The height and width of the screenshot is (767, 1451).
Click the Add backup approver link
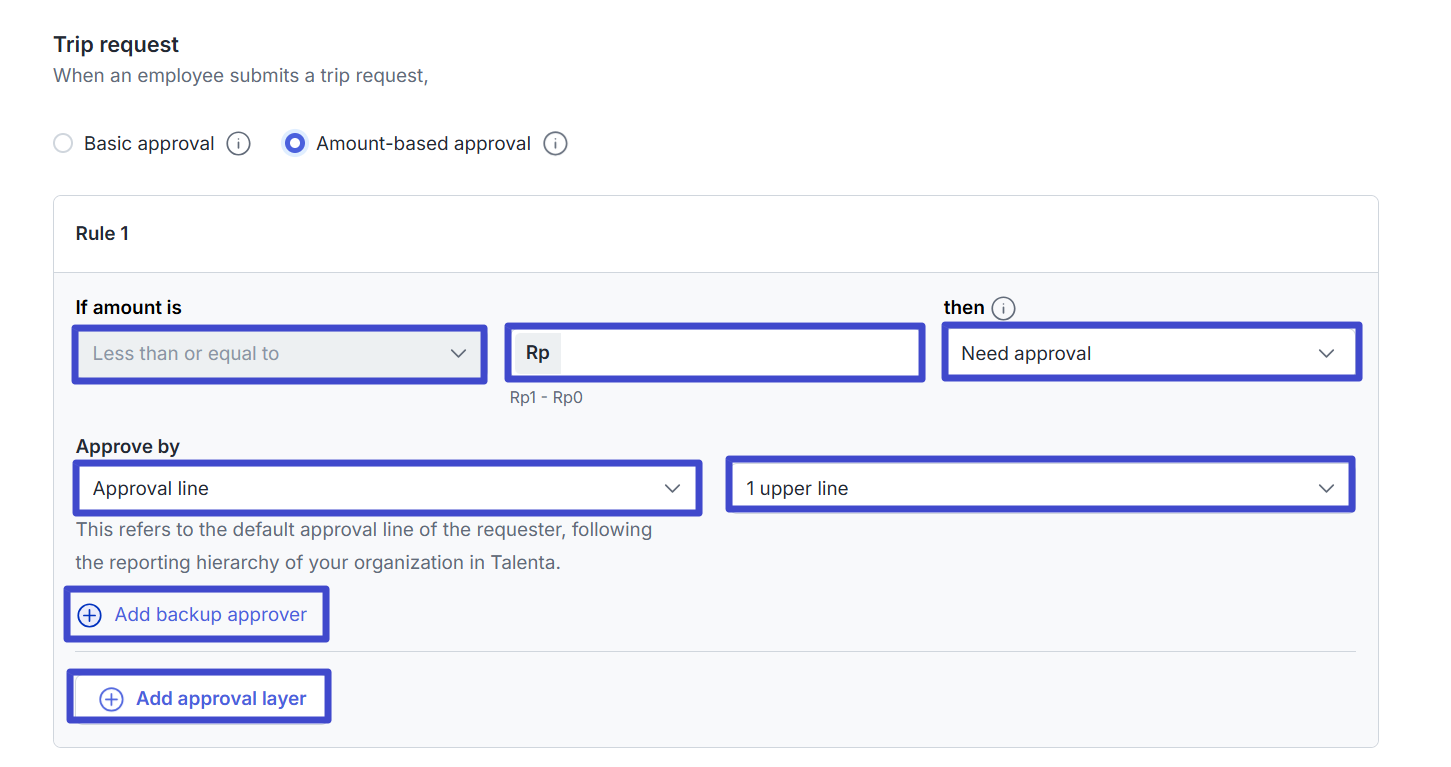point(210,615)
